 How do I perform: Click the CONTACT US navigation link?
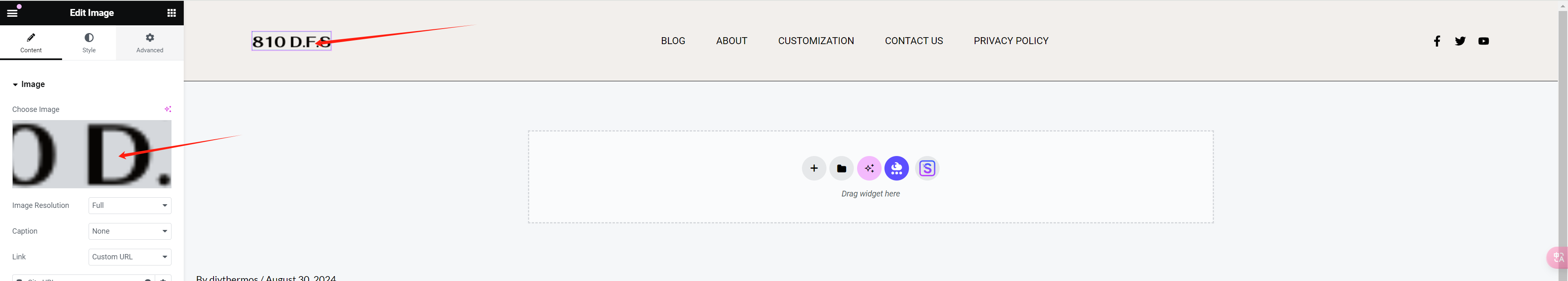coord(914,41)
